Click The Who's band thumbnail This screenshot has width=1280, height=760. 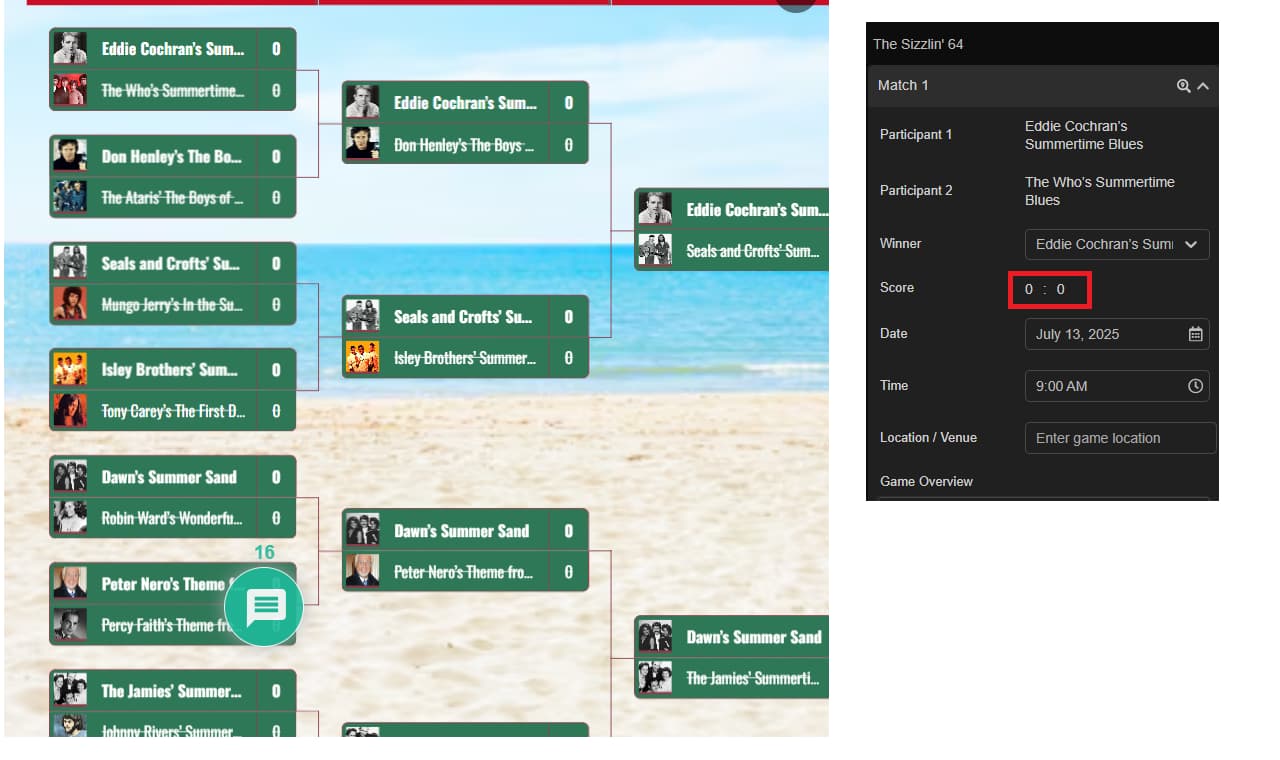point(70,90)
